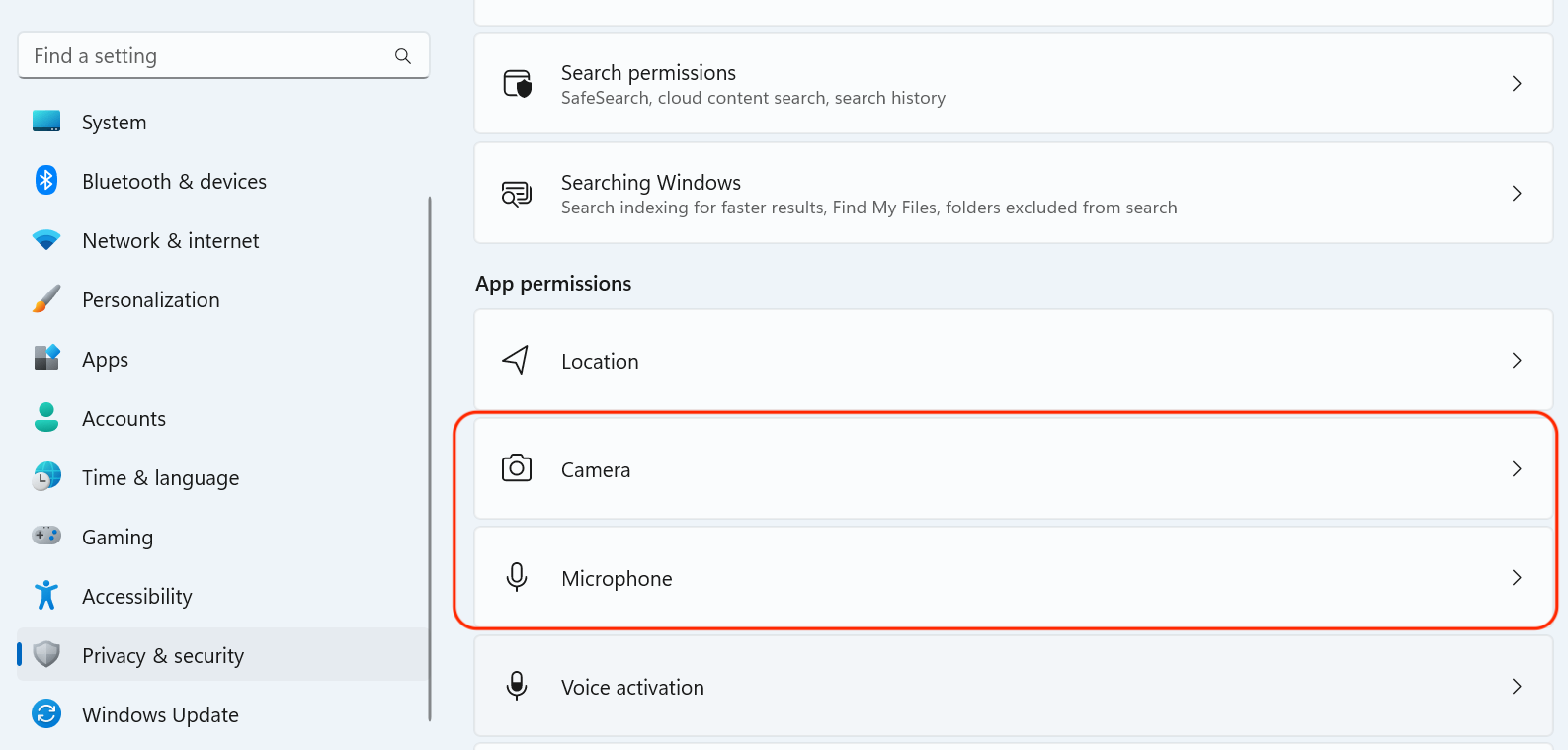1568x750 pixels.
Task: Click the Camera icon
Action: [x=517, y=468]
